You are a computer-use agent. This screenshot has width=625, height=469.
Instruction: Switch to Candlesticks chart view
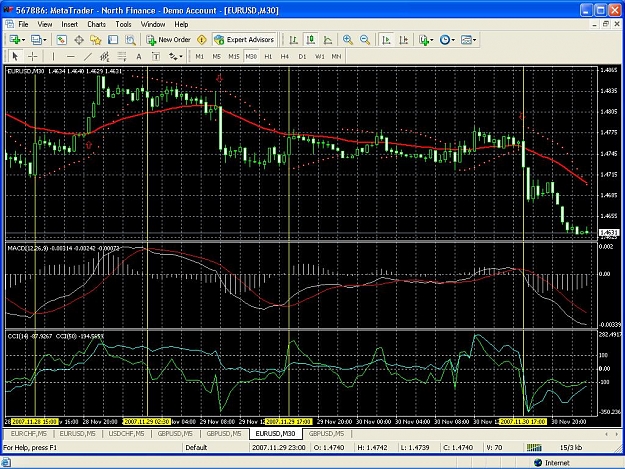click(311, 39)
